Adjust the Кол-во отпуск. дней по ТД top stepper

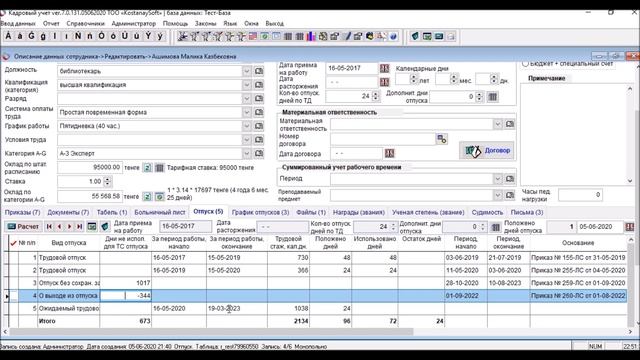click(x=376, y=96)
